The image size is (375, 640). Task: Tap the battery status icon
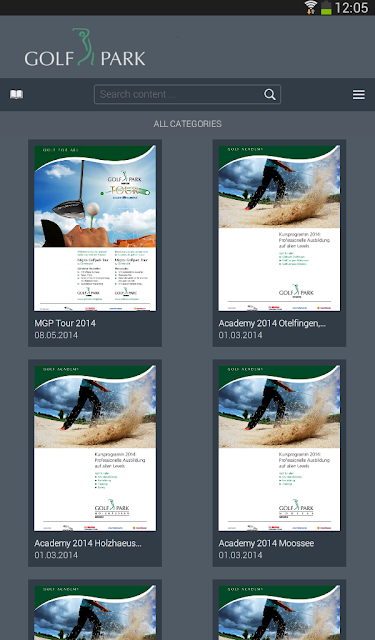[x=326, y=8]
